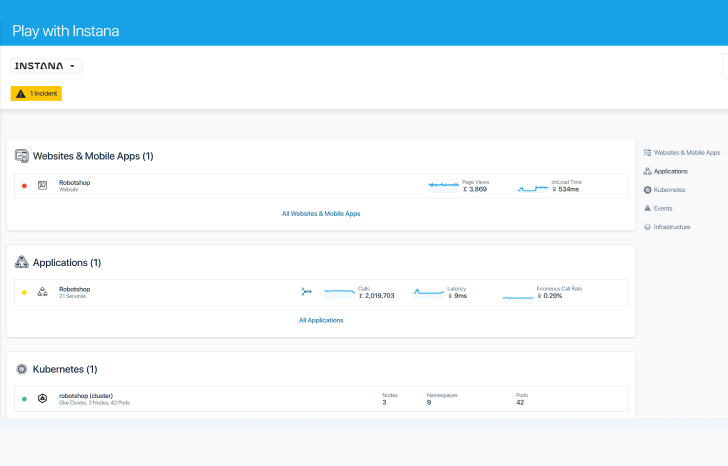Open the Robotshop Website entry
The height and width of the screenshot is (466, 728).
click(x=321, y=186)
